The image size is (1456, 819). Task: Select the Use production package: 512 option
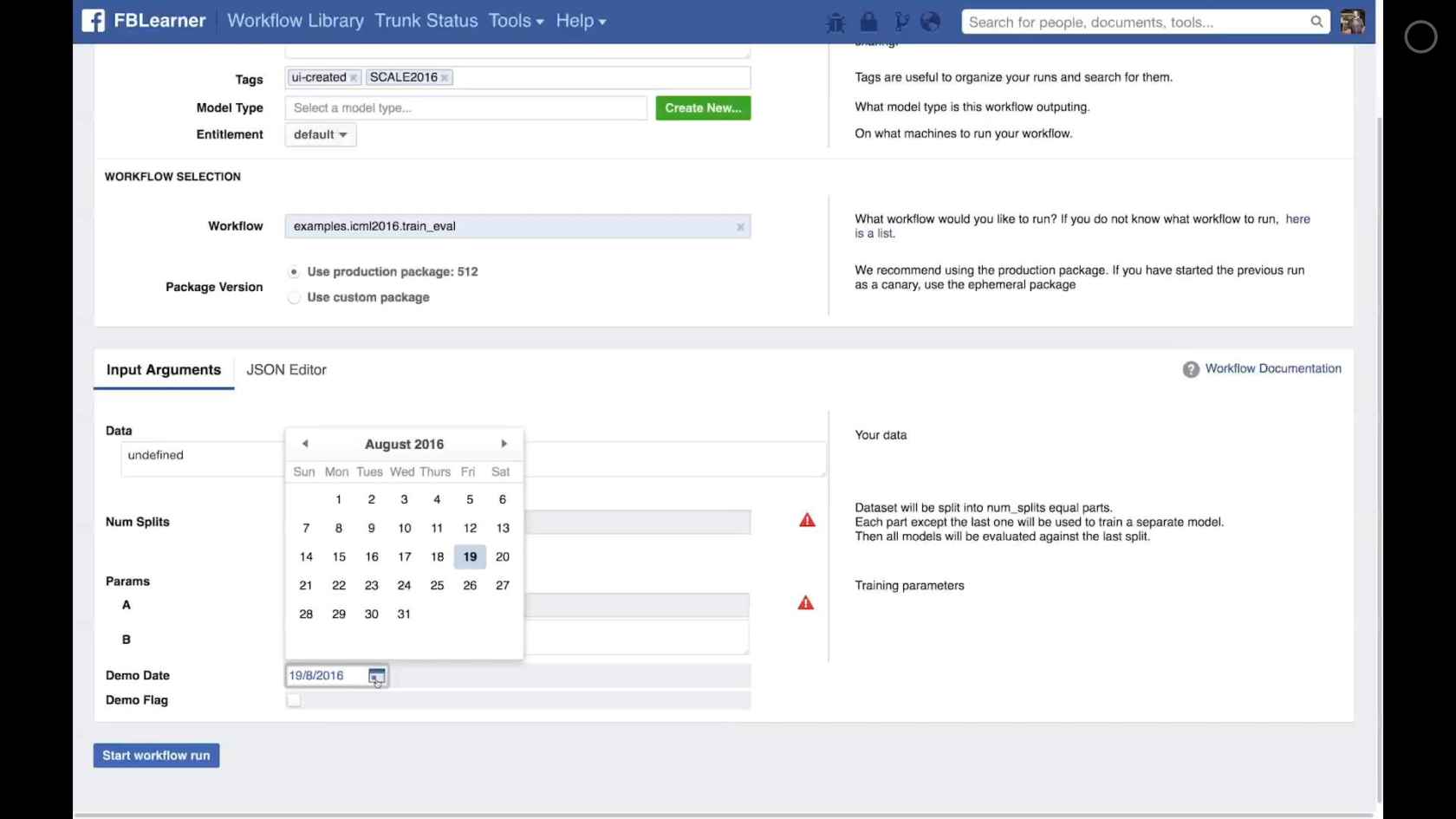pos(294,271)
